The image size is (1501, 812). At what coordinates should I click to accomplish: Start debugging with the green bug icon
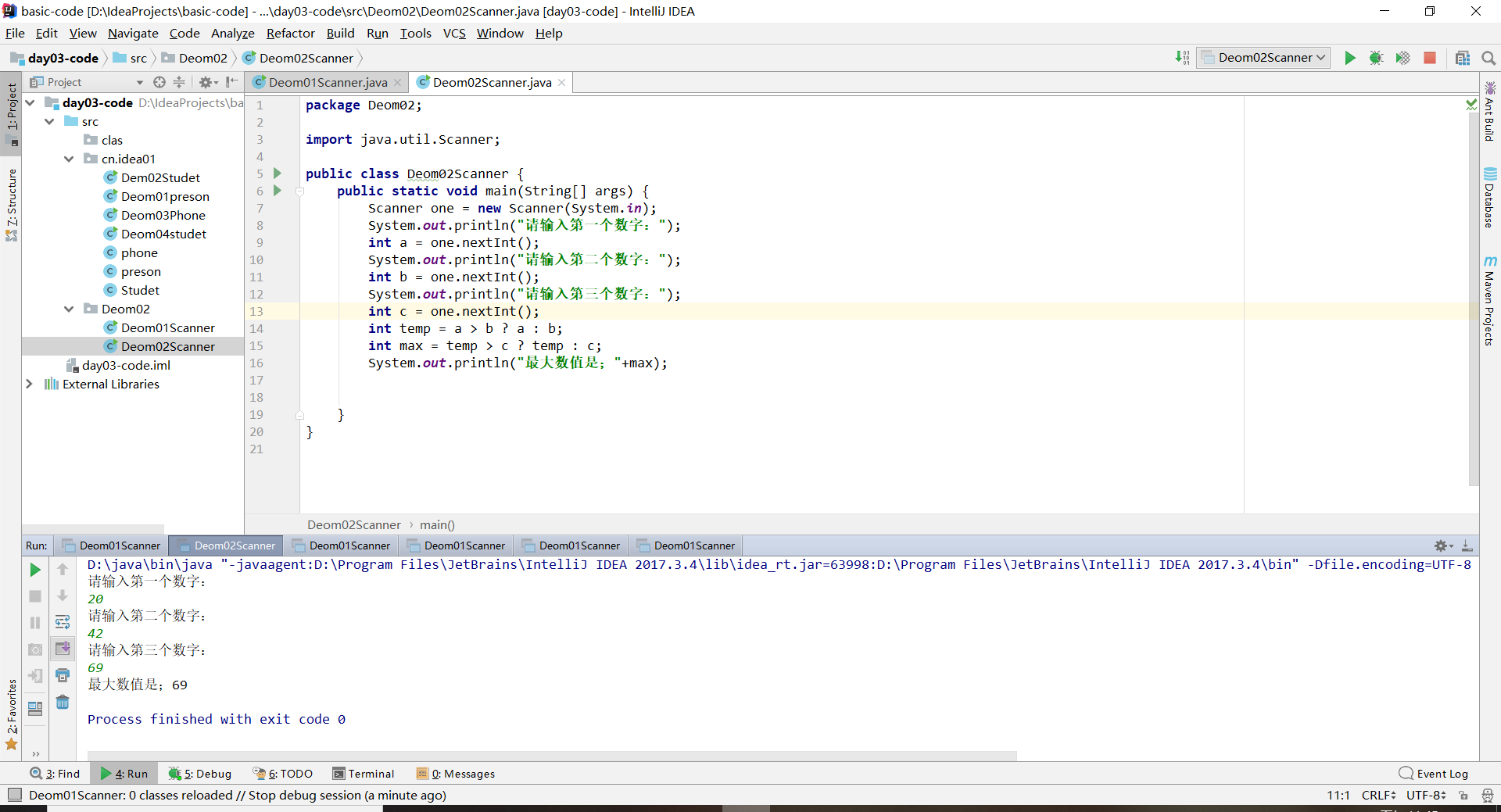pyautogui.click(x=1376, y=58)
